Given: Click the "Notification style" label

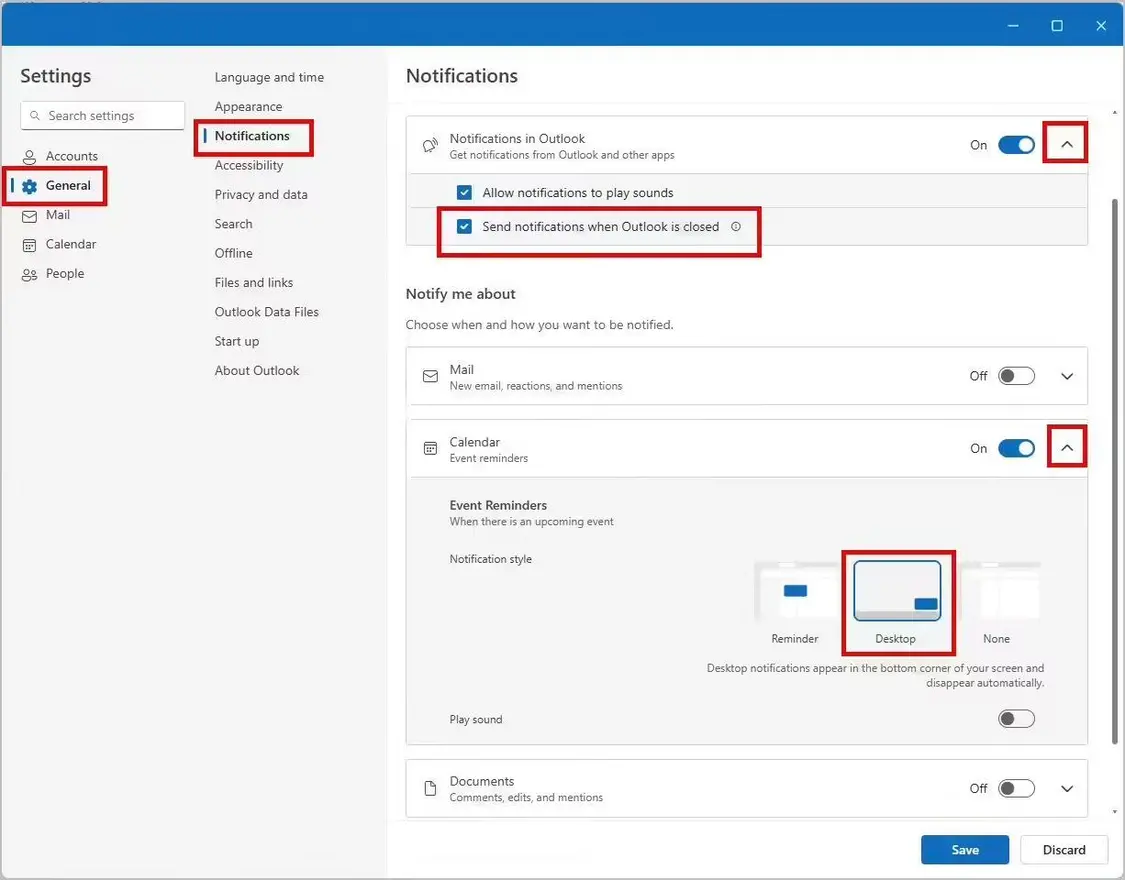Looking at the screenshot, I should point(491,559).
